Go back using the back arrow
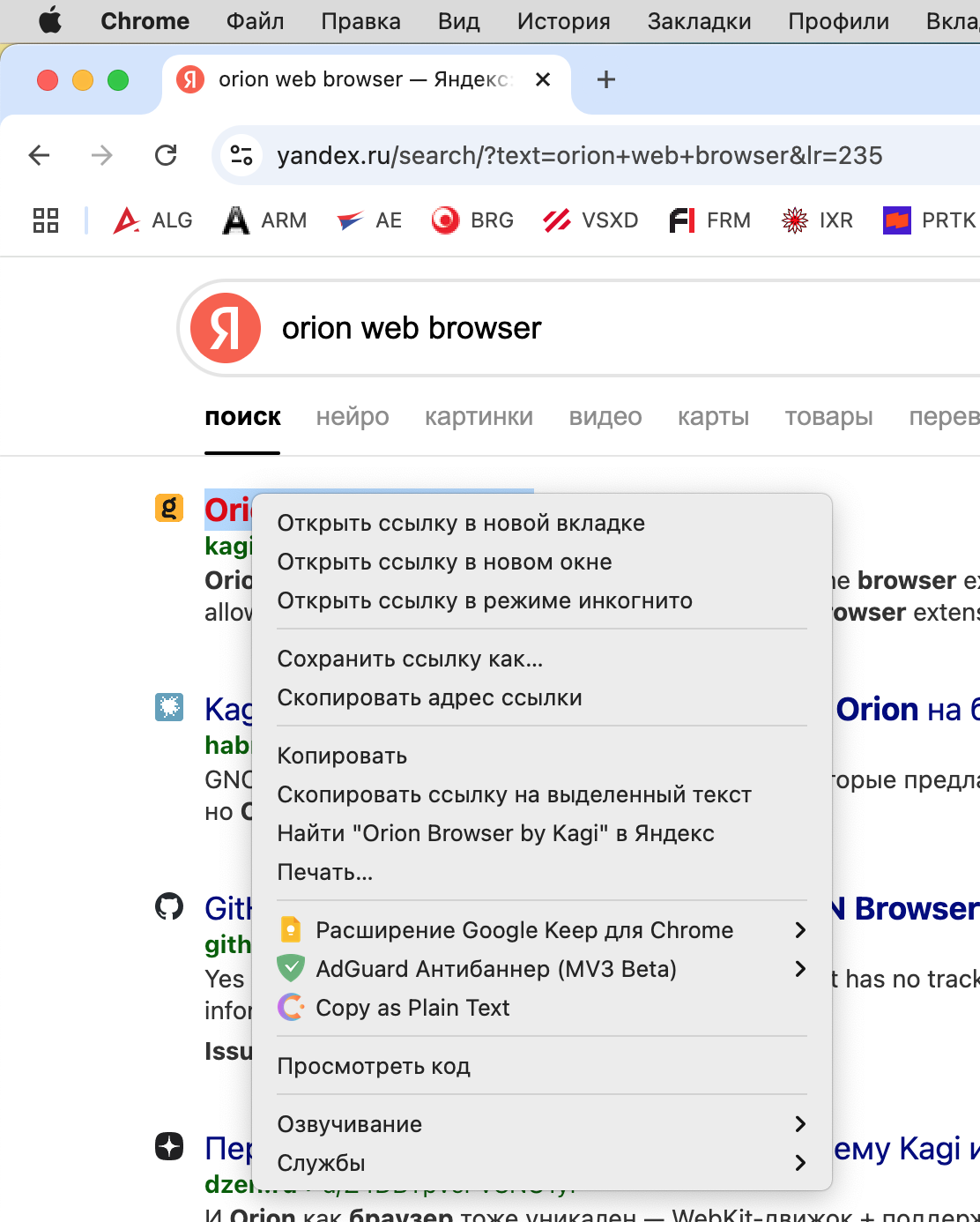Viewport: 980px width, 1222px height. [x=40, y=156]
